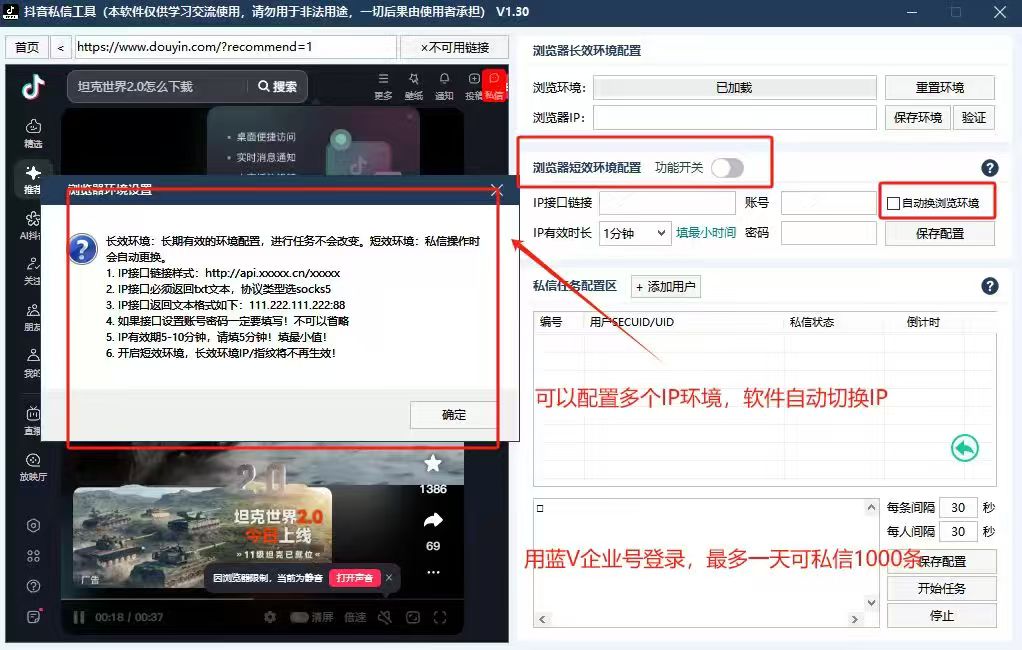Favorite the video with the star icon

433,464
